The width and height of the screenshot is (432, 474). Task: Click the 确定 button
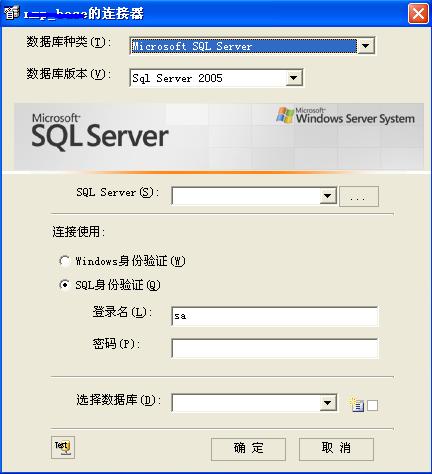tap(248, 449)
